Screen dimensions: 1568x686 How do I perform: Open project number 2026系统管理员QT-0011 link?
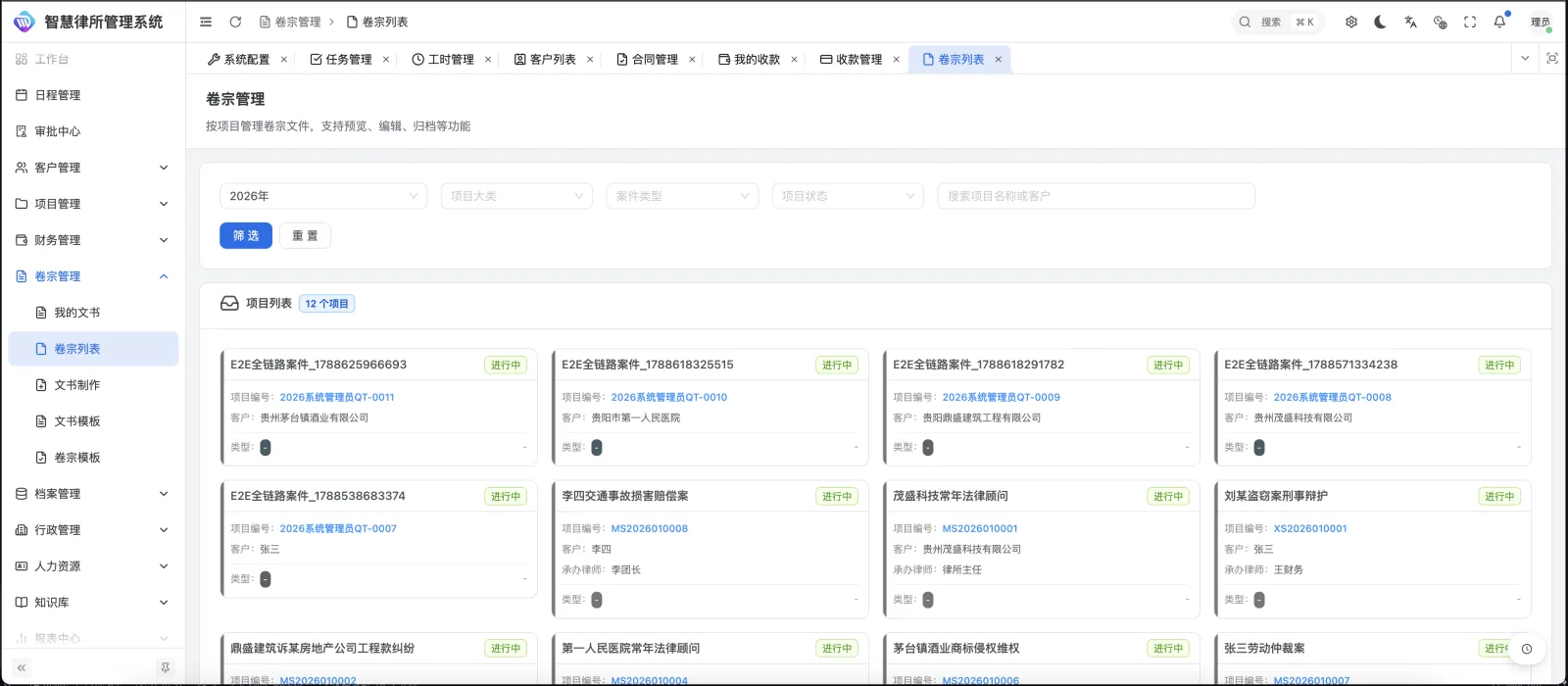[337, 397]
